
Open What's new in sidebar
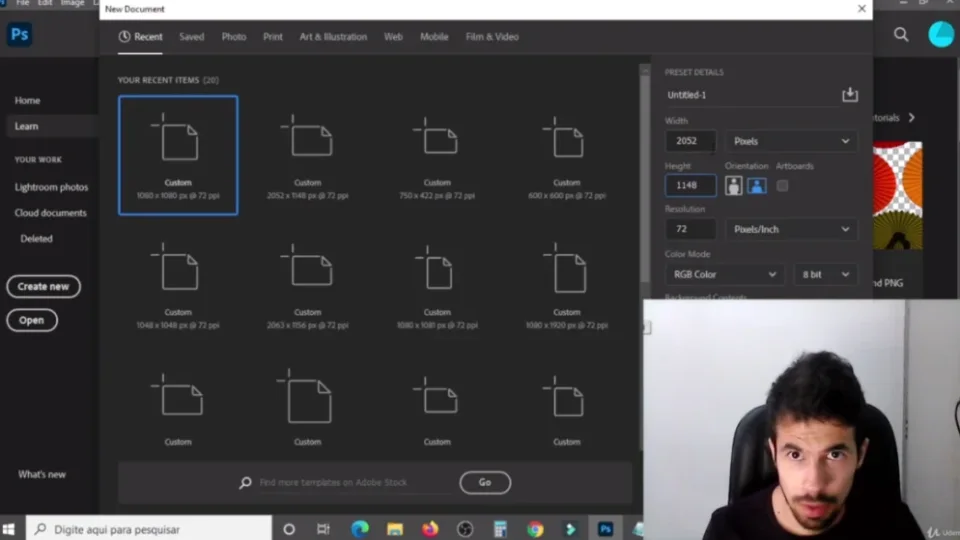(x=42, y=474)
